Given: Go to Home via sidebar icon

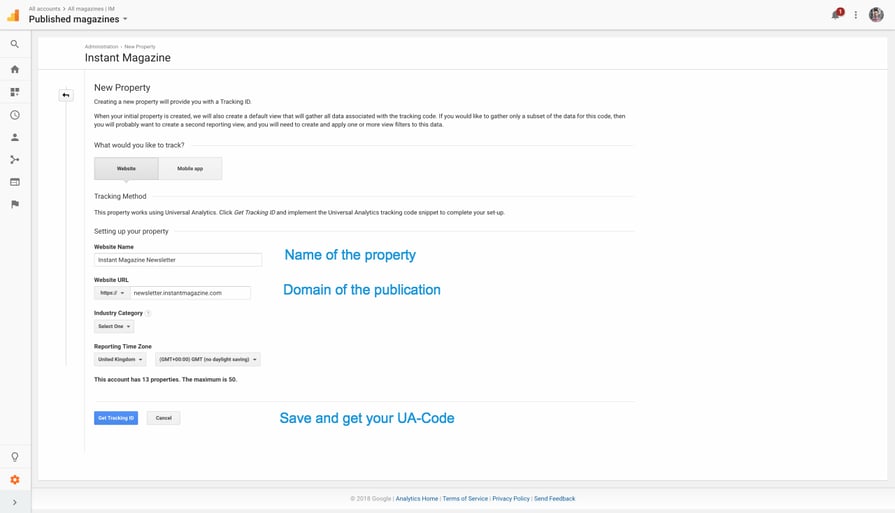Looking at the screenshot, I should click(x=15, y=69).
